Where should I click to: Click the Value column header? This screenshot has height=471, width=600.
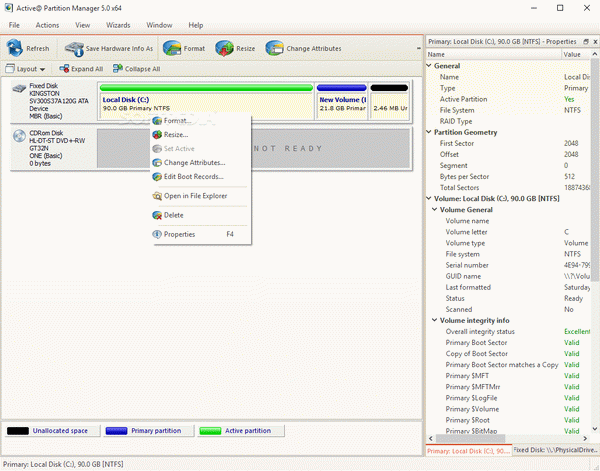(576, 54)
